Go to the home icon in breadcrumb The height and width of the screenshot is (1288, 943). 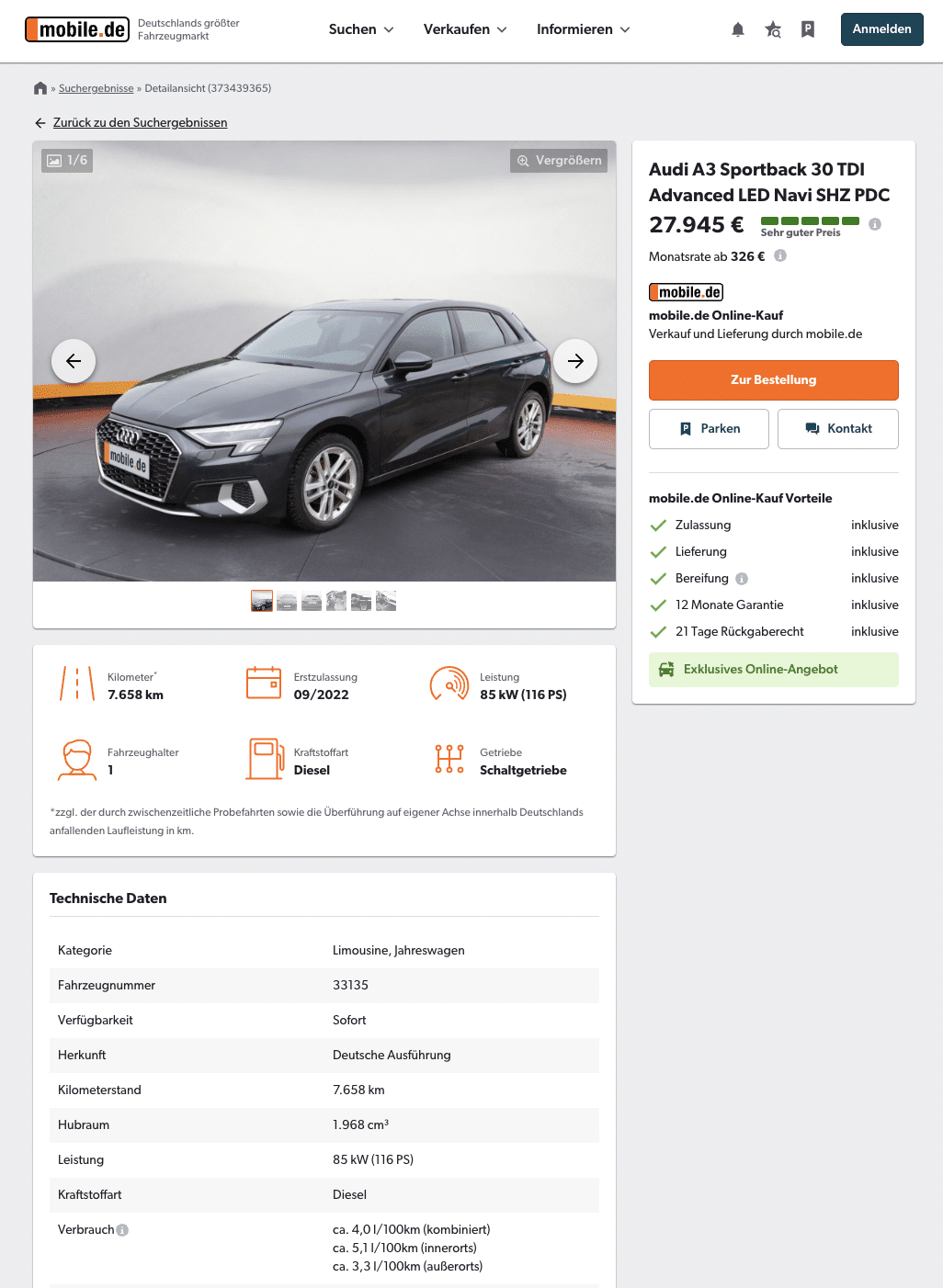pyautogui.click(x=40, y=88)
